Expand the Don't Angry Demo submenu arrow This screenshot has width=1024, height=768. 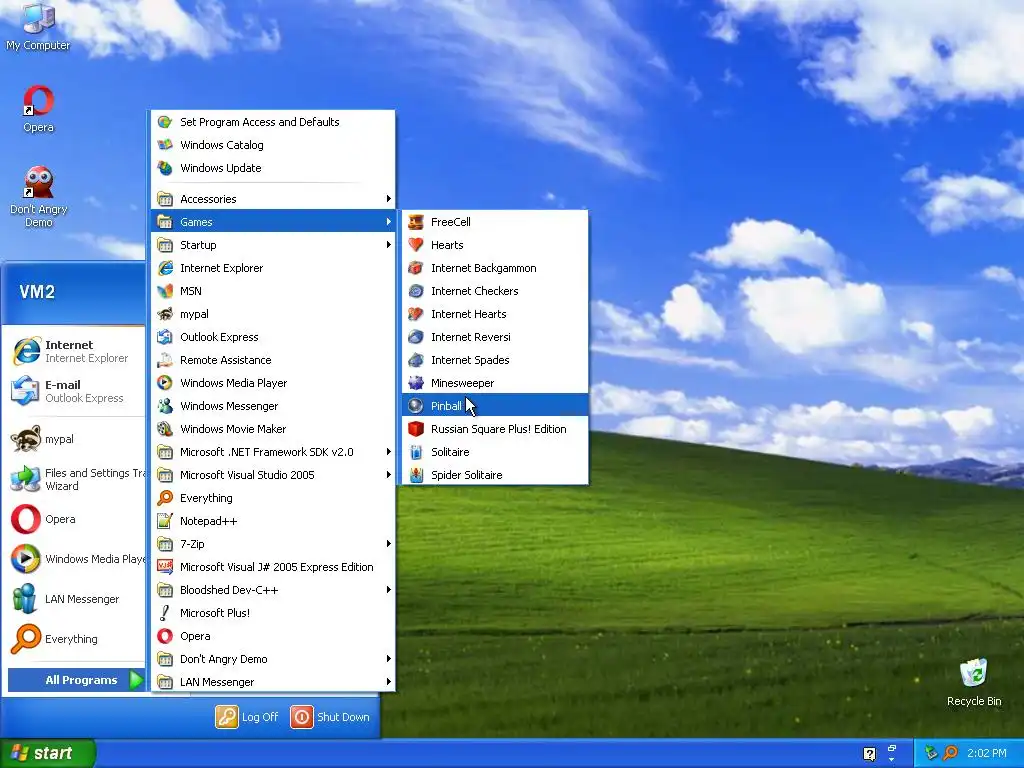[389, 659]
